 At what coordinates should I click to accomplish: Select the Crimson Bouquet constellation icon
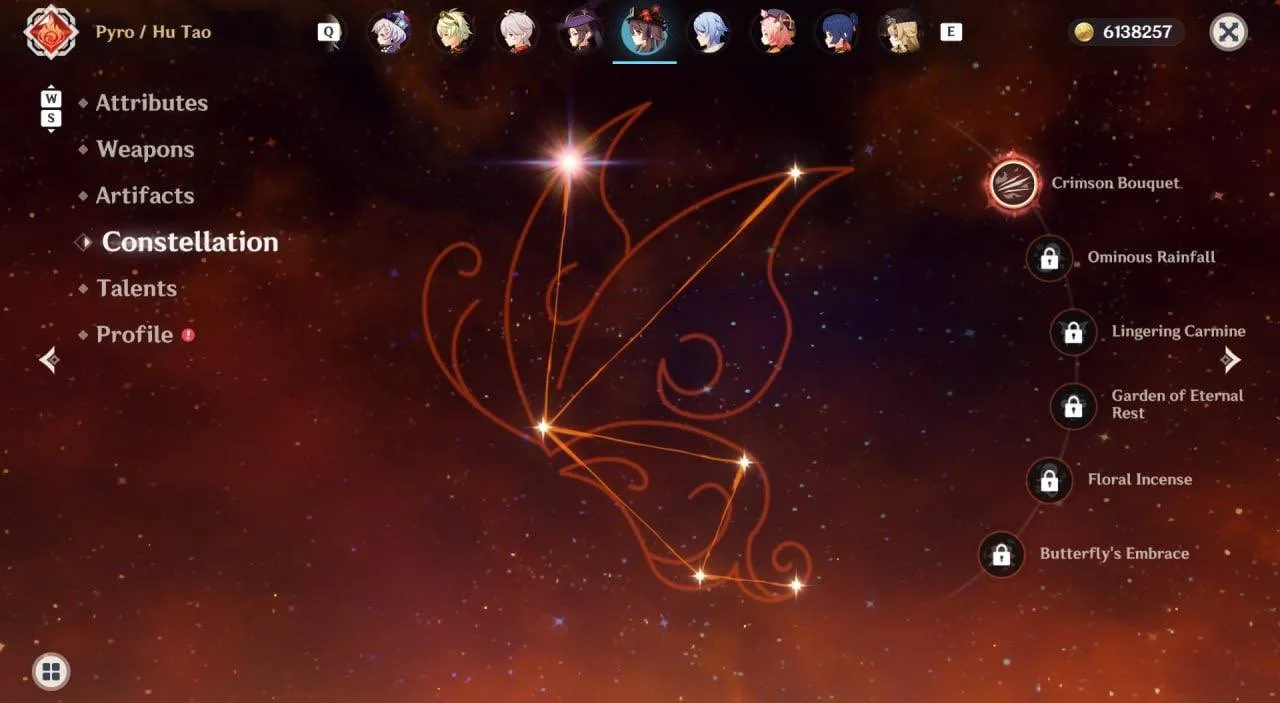1014,184
